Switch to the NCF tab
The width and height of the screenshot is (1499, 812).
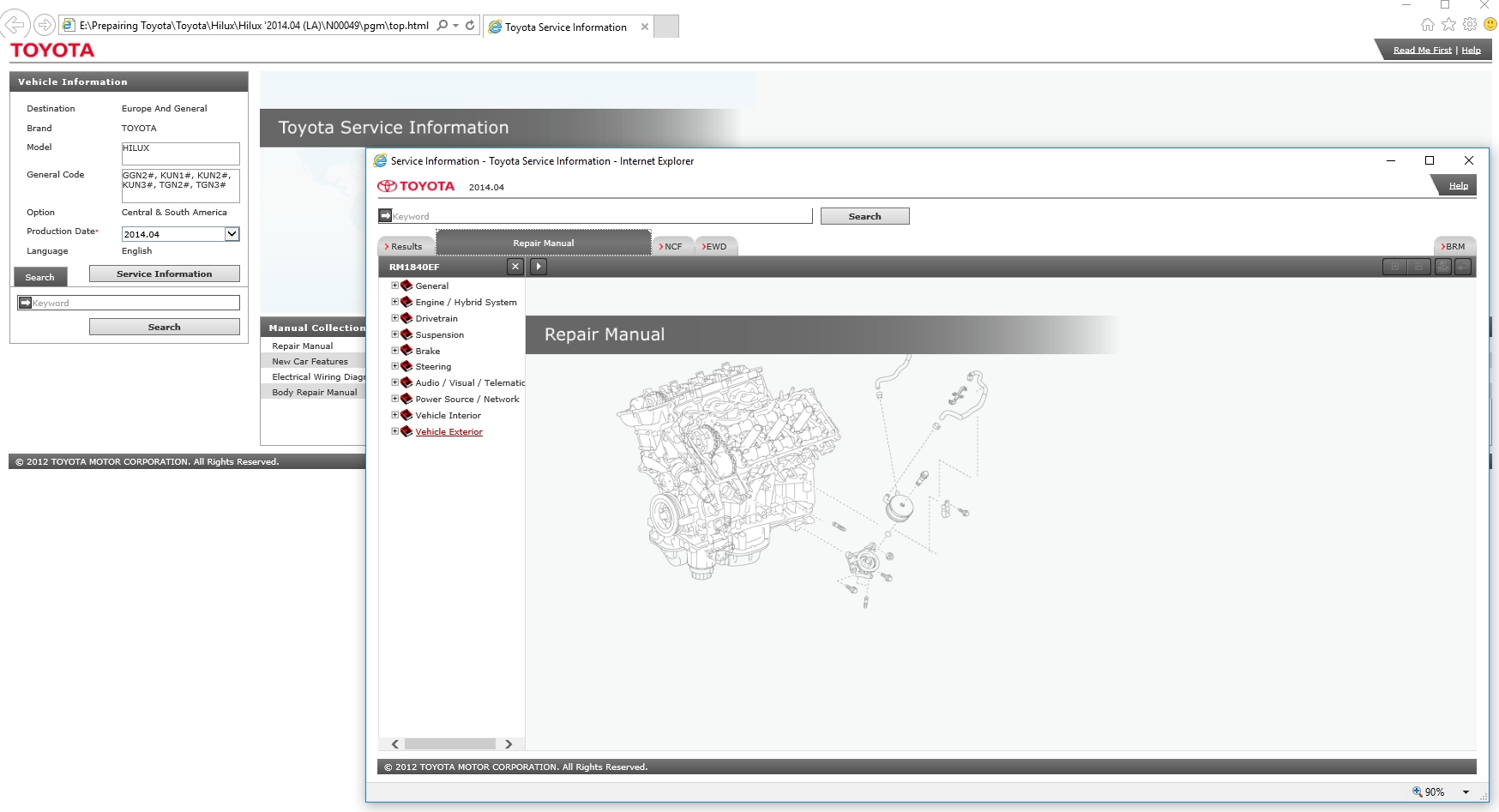click(x=672, y=246)
